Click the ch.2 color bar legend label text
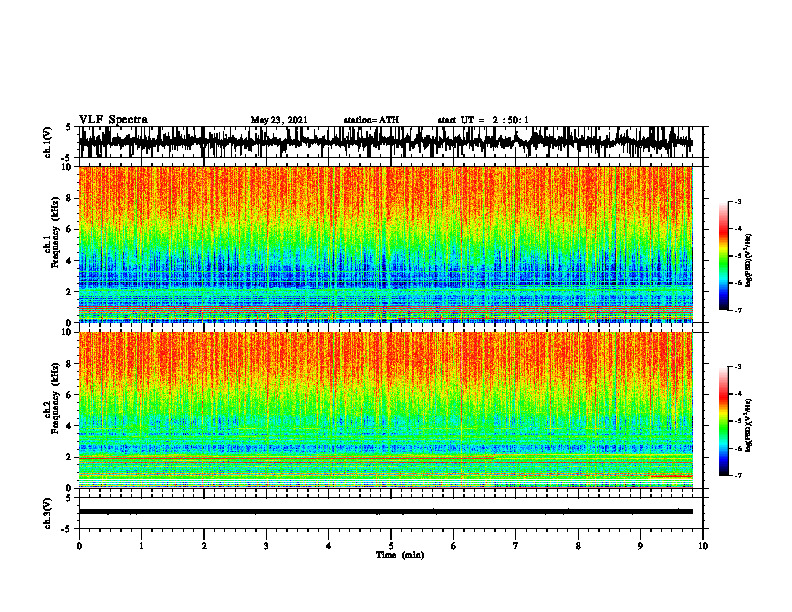The width and height of the screenshot is (792, 612). (x=748, y=425)
